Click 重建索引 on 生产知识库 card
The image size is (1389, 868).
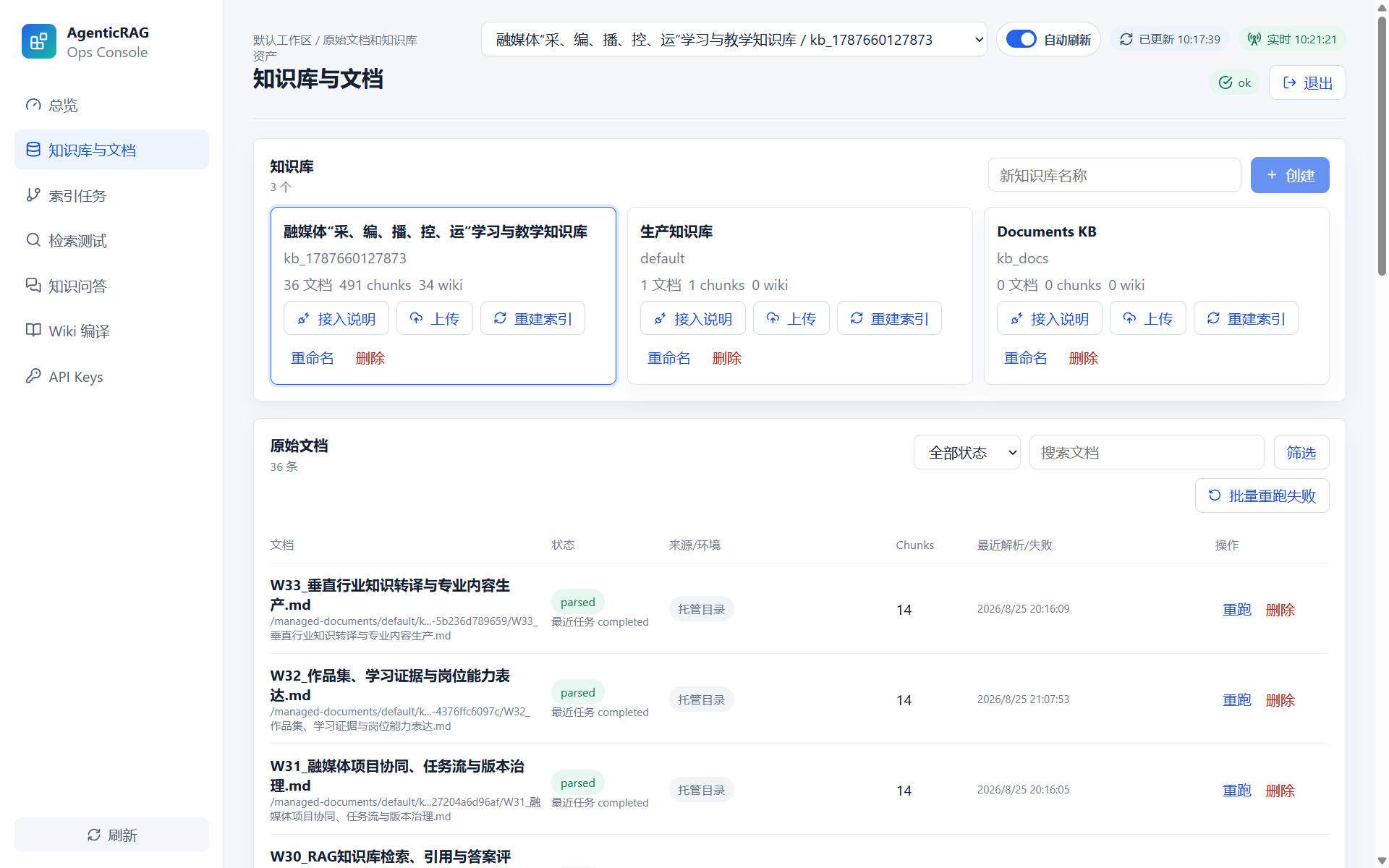click(889, 318)
